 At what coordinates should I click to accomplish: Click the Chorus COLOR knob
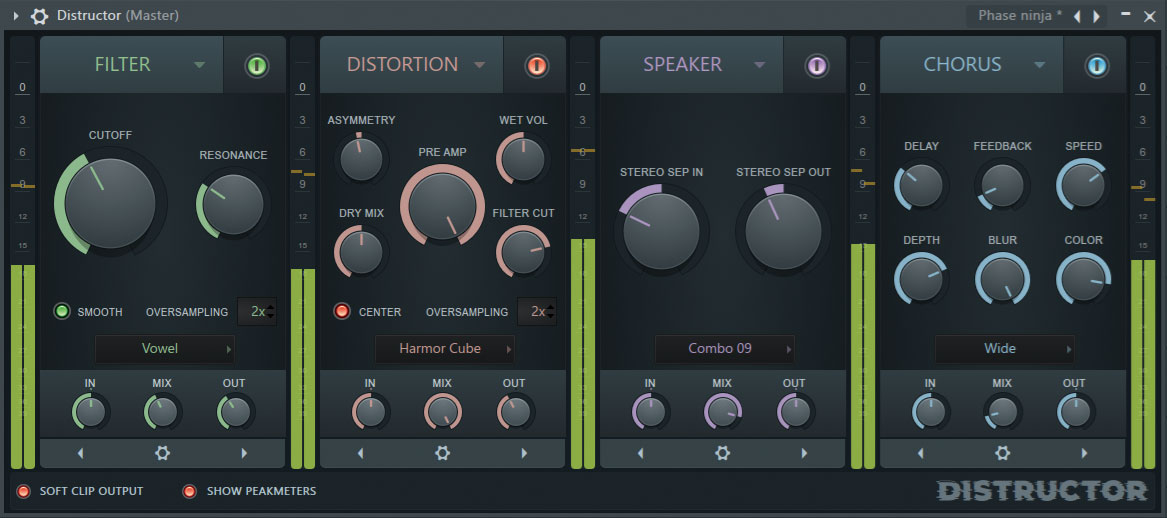pyautogui.click(x=1084, y=280)
